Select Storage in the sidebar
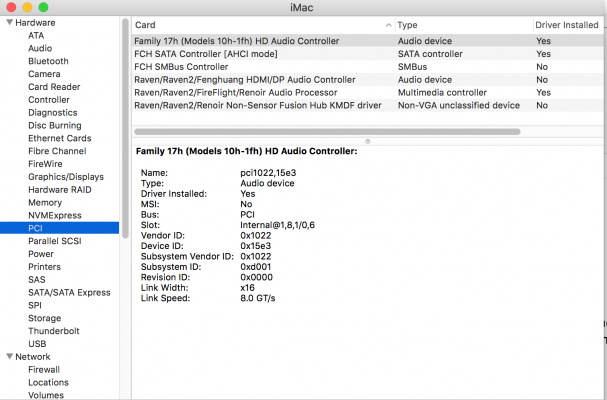Image resolution: width=607 pixels, height=400 pixels. tap(46, 318)
